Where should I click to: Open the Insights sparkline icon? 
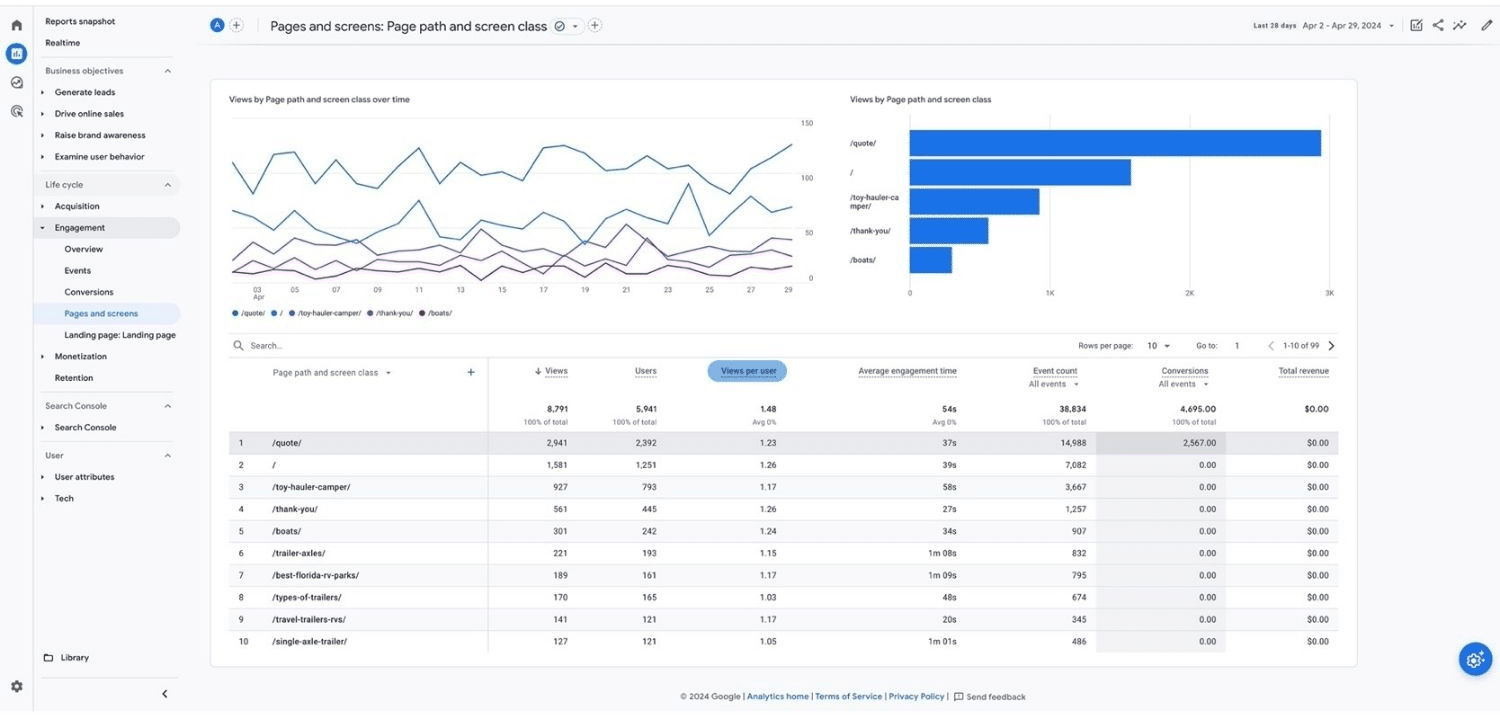tap(1460, 25)
